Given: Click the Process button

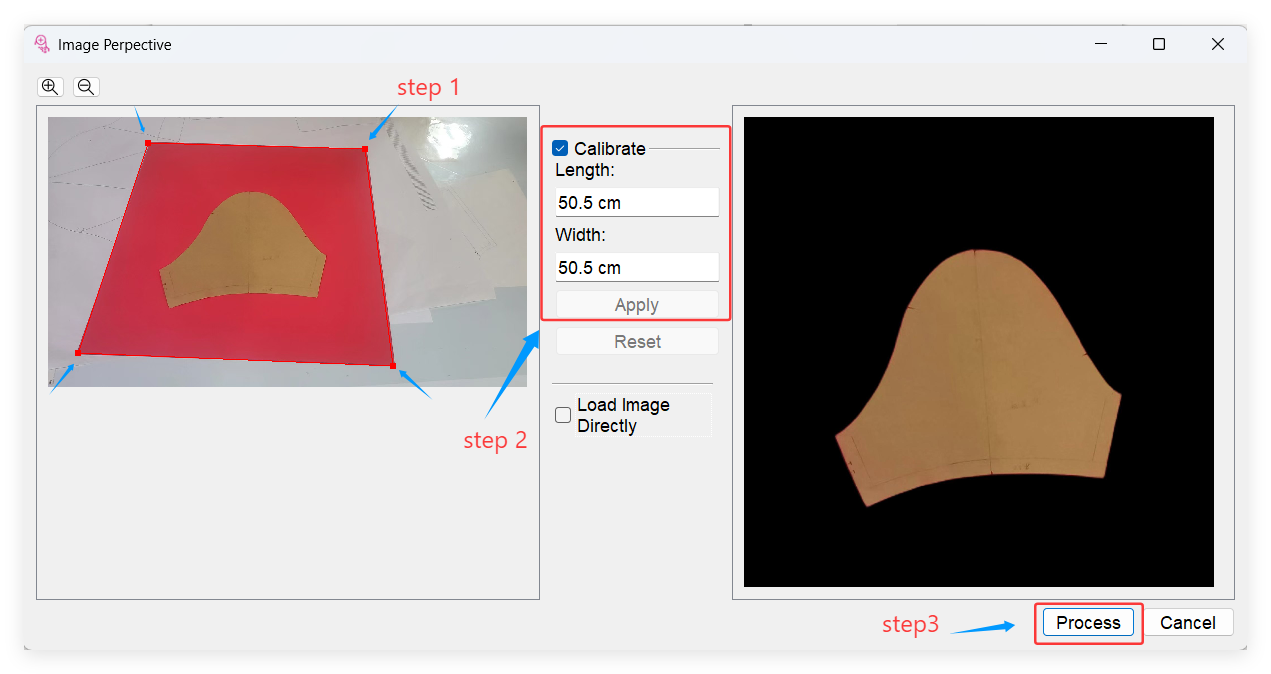Looking at the screenshot, I should point(1088,622).
